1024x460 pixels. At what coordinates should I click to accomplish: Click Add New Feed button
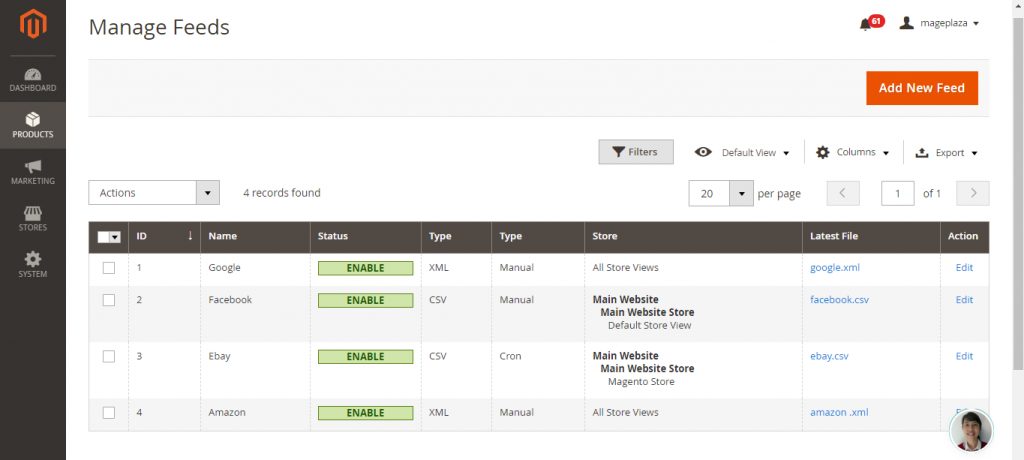[x=921, y=88]
